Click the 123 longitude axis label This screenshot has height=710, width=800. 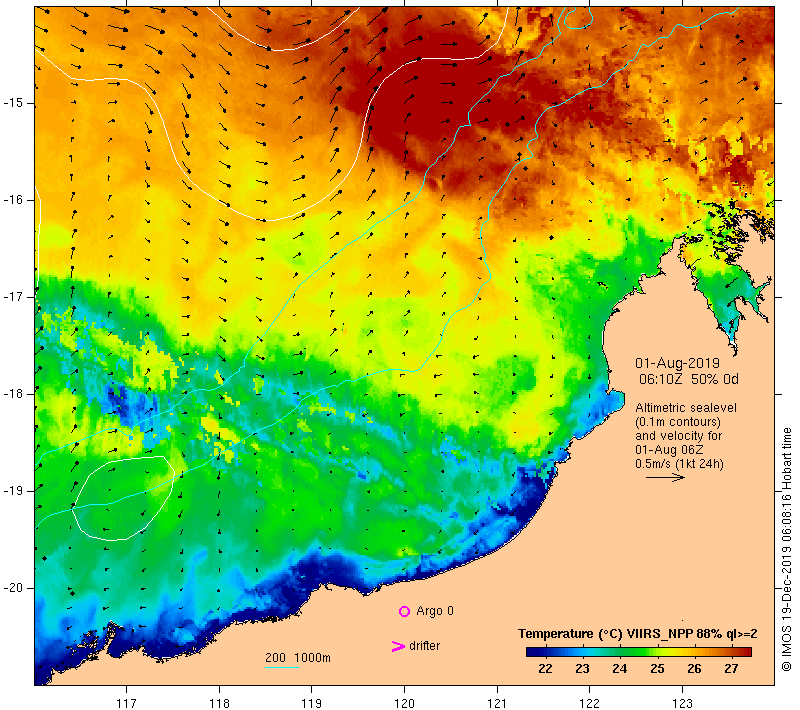682,703
